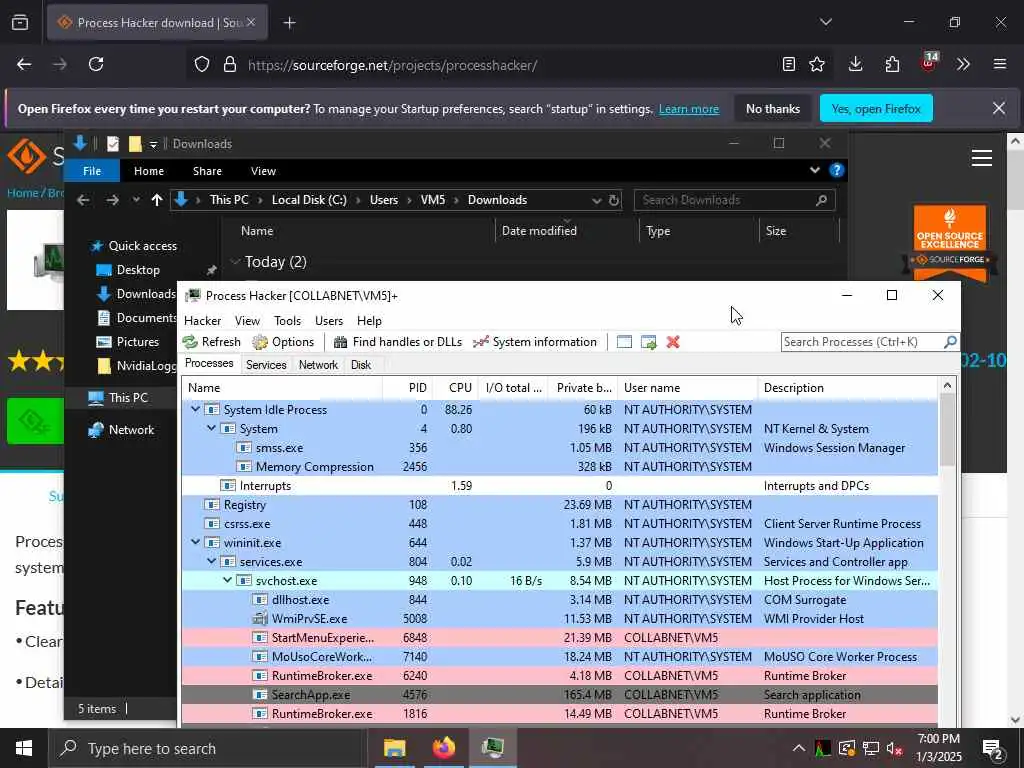Collapse the Today (2) group in Explorer

click(235, 262)
